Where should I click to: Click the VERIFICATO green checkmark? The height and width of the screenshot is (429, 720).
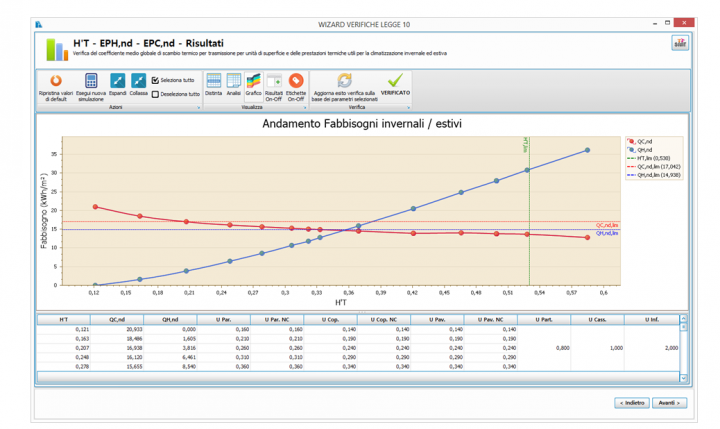click(x=395, y=80)
